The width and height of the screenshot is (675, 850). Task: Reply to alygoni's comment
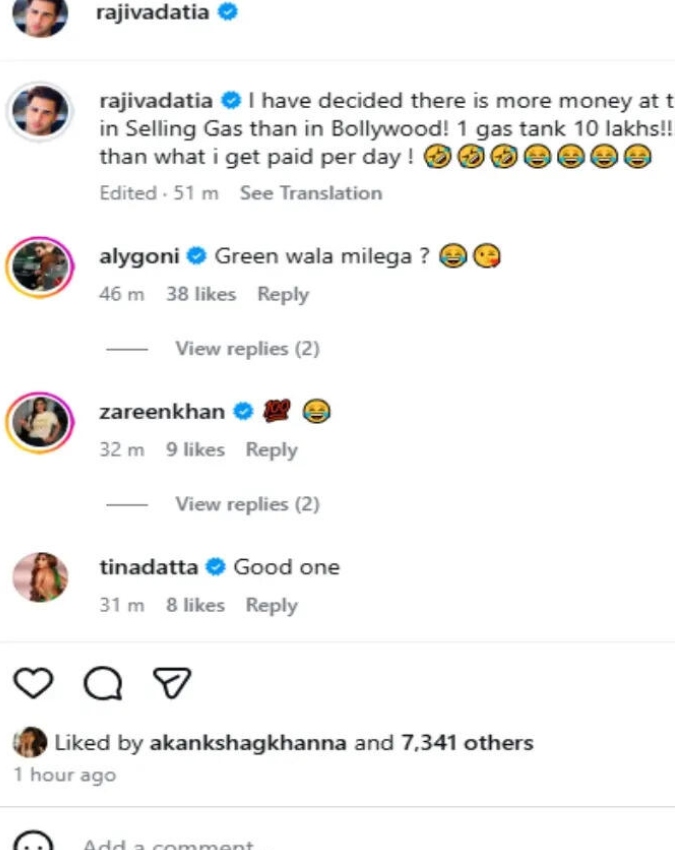283,294
